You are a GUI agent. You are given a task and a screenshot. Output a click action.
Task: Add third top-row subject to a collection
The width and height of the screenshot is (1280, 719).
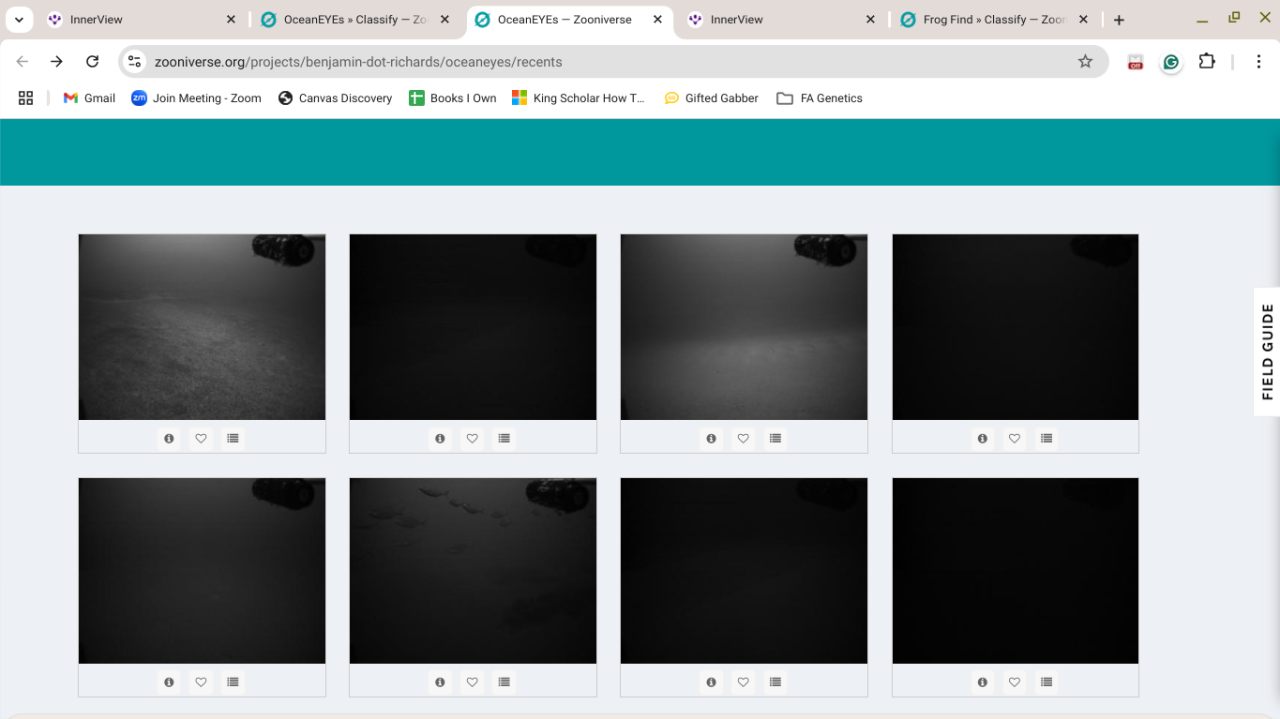(775, 438)
